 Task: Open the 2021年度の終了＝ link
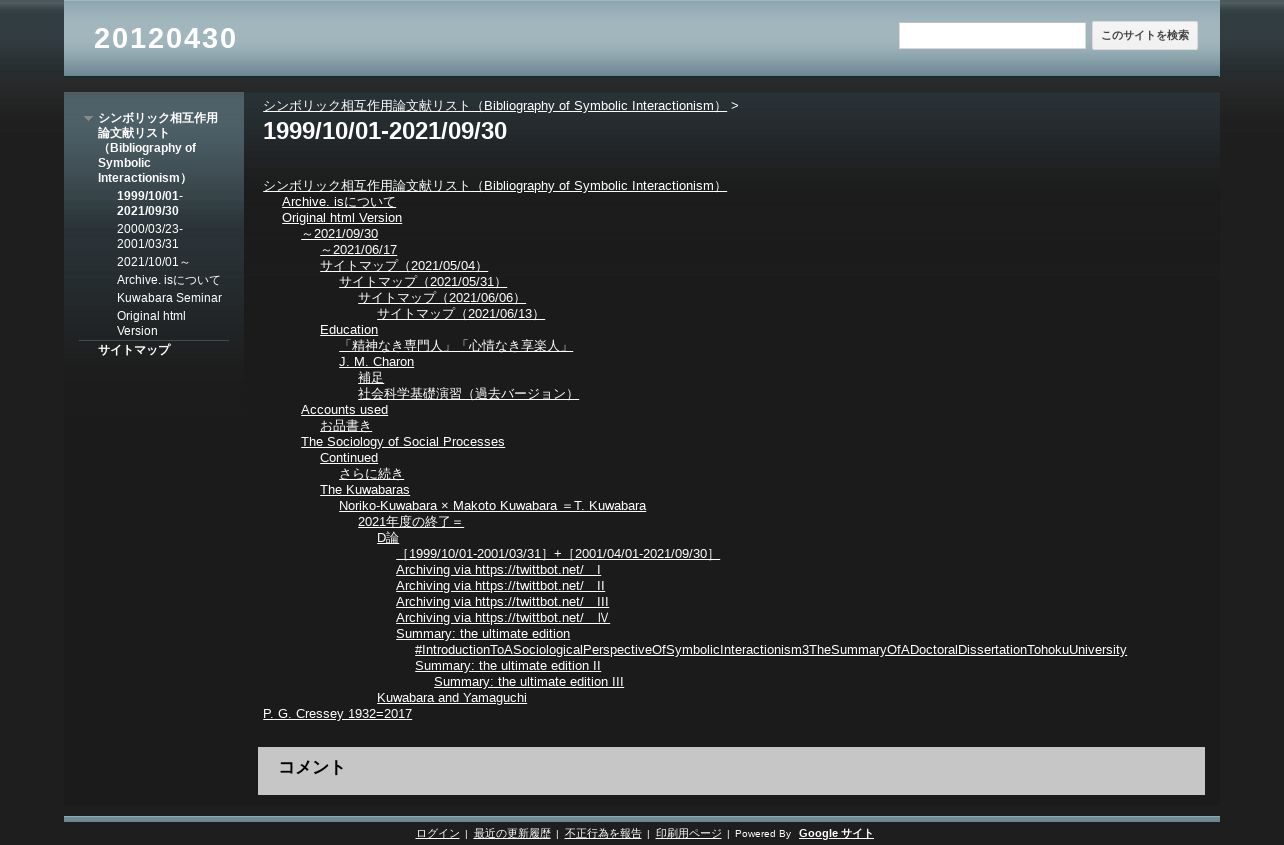pyautogui.click(x=411, y=521)
